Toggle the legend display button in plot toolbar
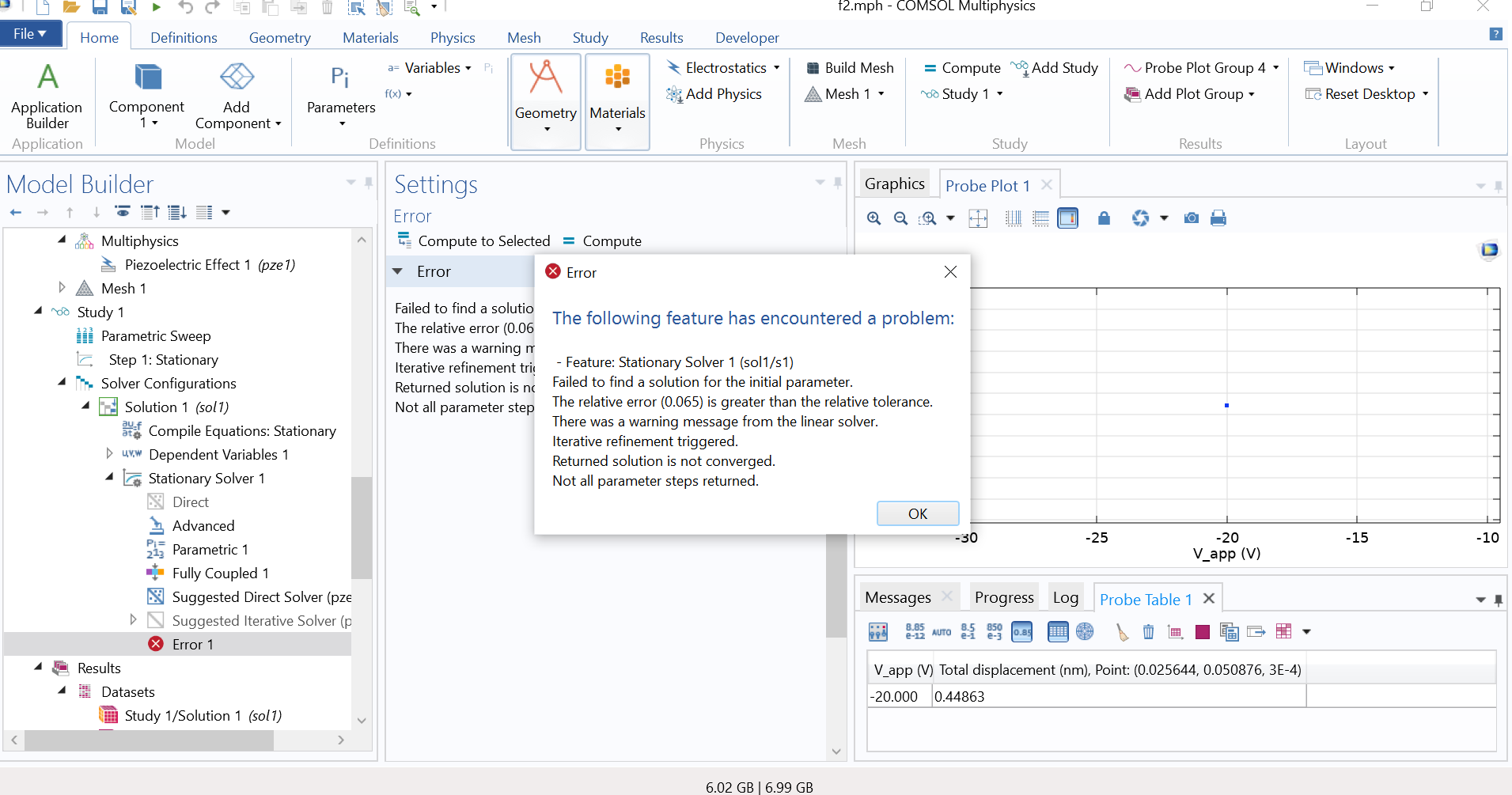This screenshot has width=1512, height=795. (x=1067, y=218)
